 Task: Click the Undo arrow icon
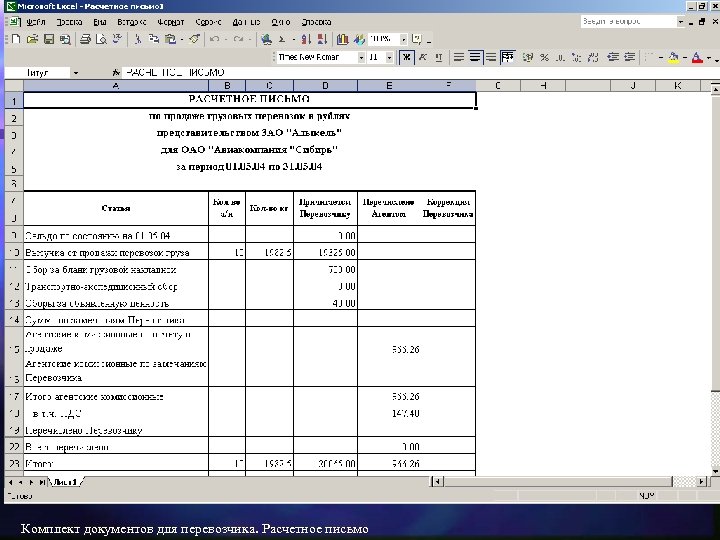click(x=214, y=39)
